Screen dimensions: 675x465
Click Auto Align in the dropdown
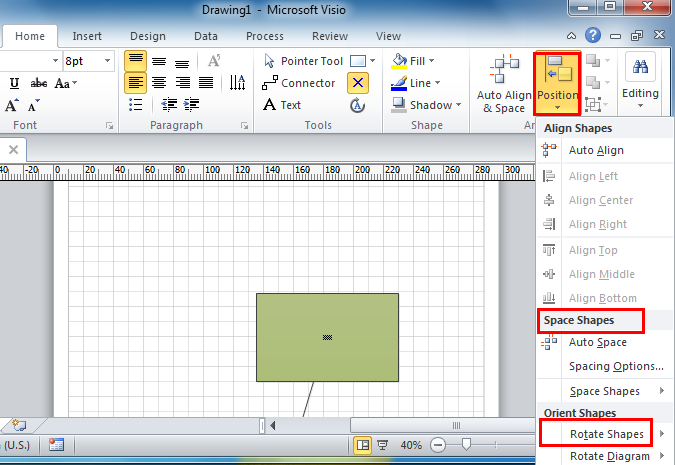click(596, 151)
